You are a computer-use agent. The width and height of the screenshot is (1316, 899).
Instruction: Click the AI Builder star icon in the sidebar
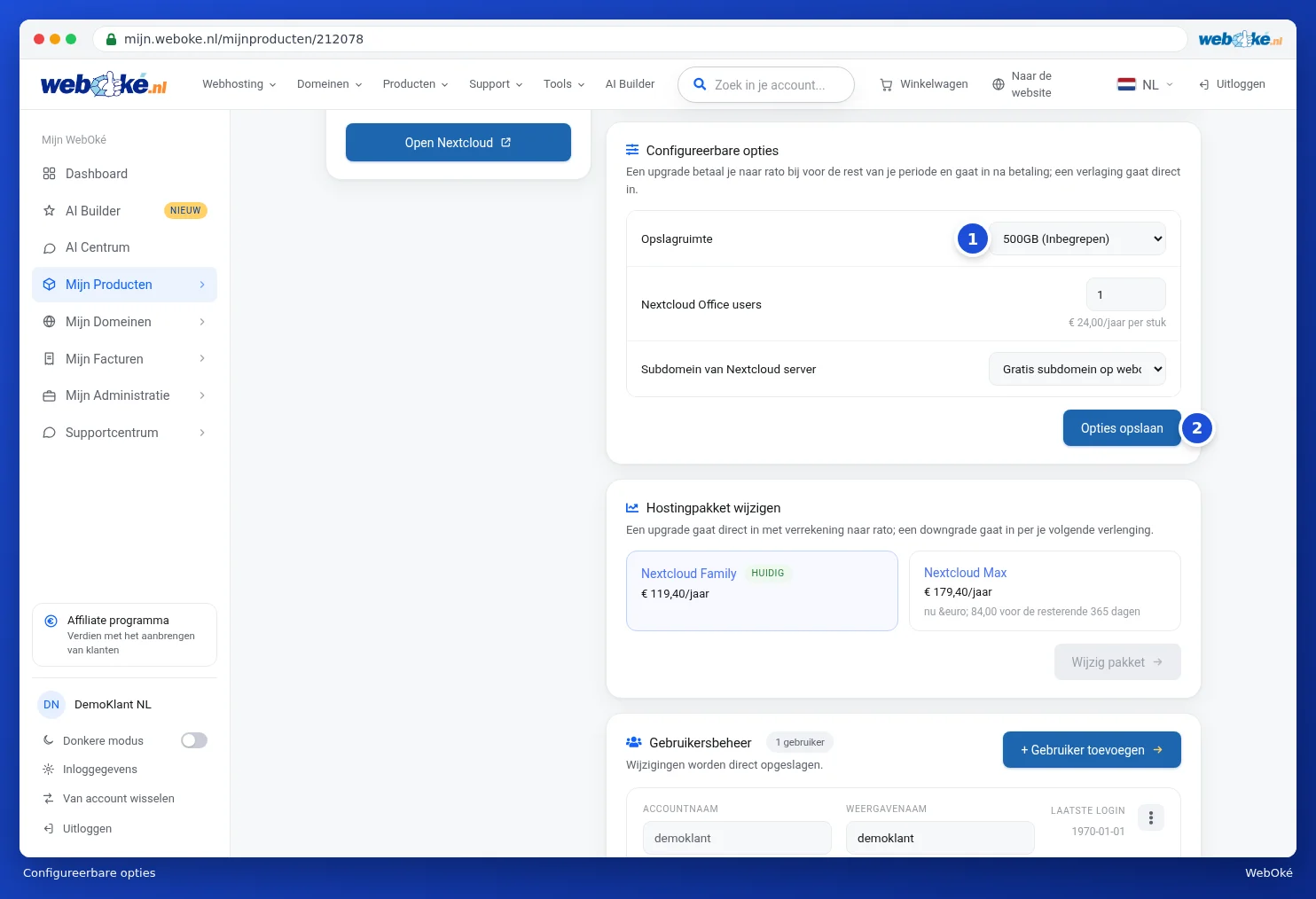[x=50, y=211]
